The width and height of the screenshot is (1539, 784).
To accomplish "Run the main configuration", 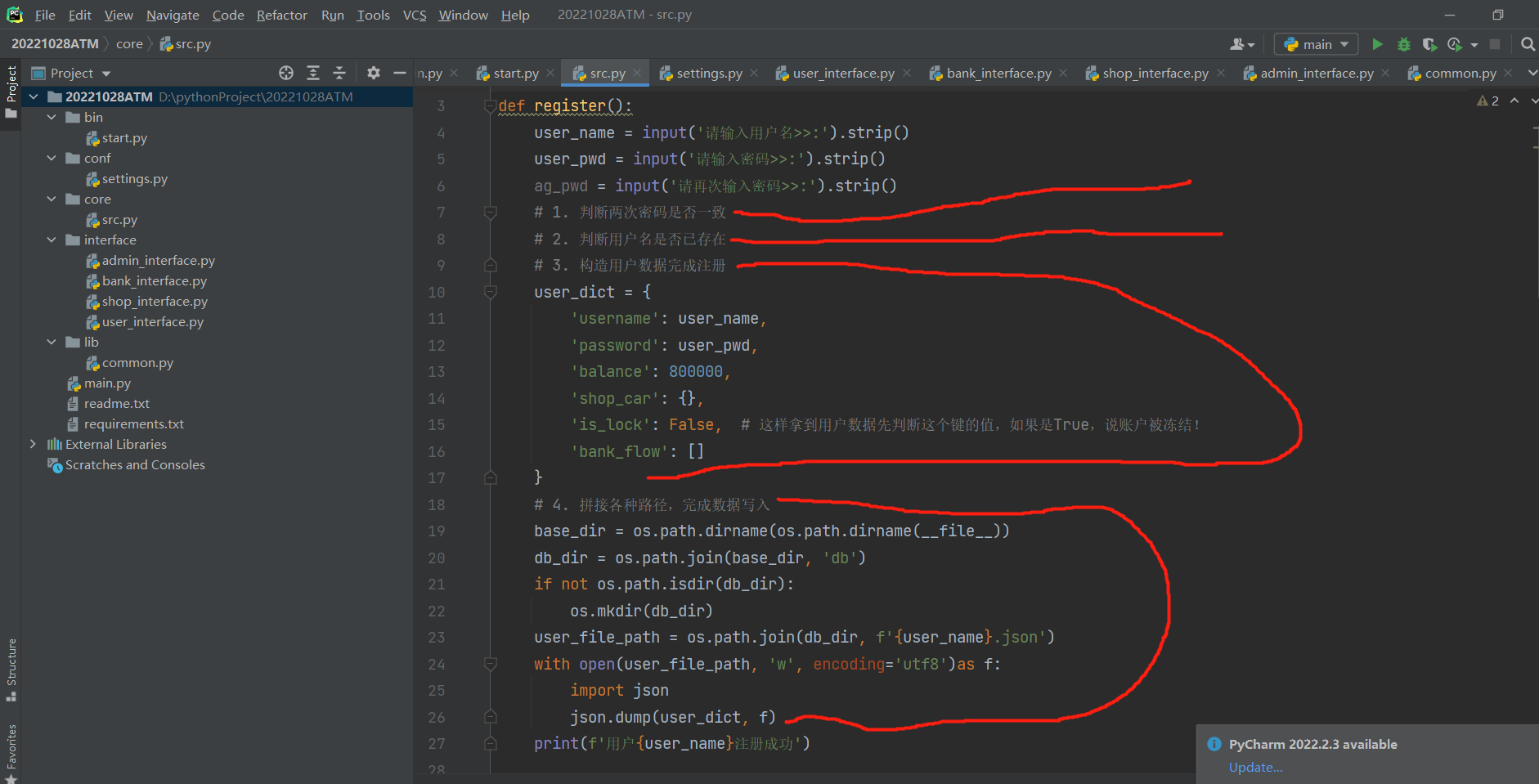I will 1378,44.
